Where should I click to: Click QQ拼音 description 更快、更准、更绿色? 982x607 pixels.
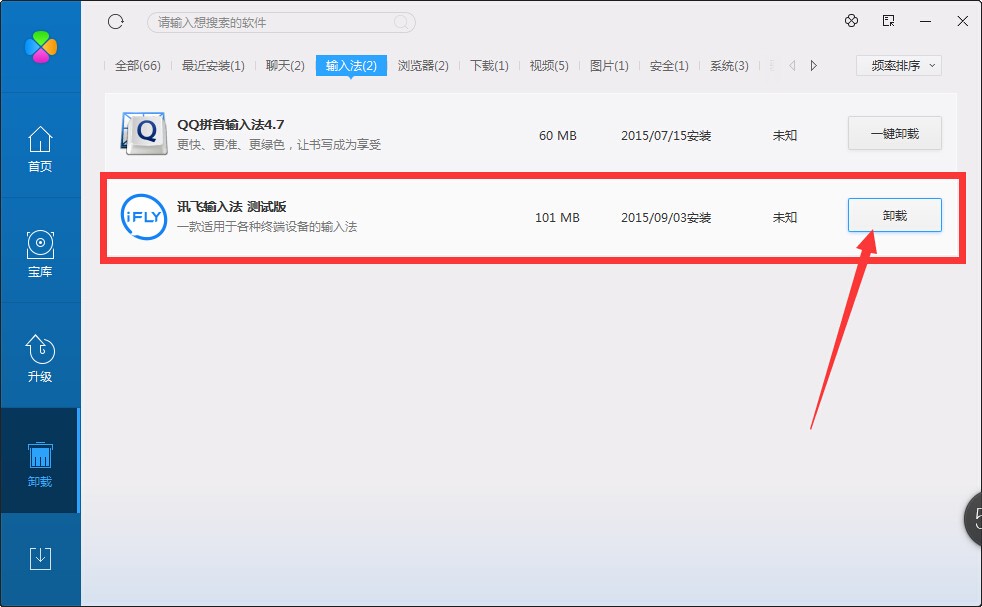coord(279,145)
